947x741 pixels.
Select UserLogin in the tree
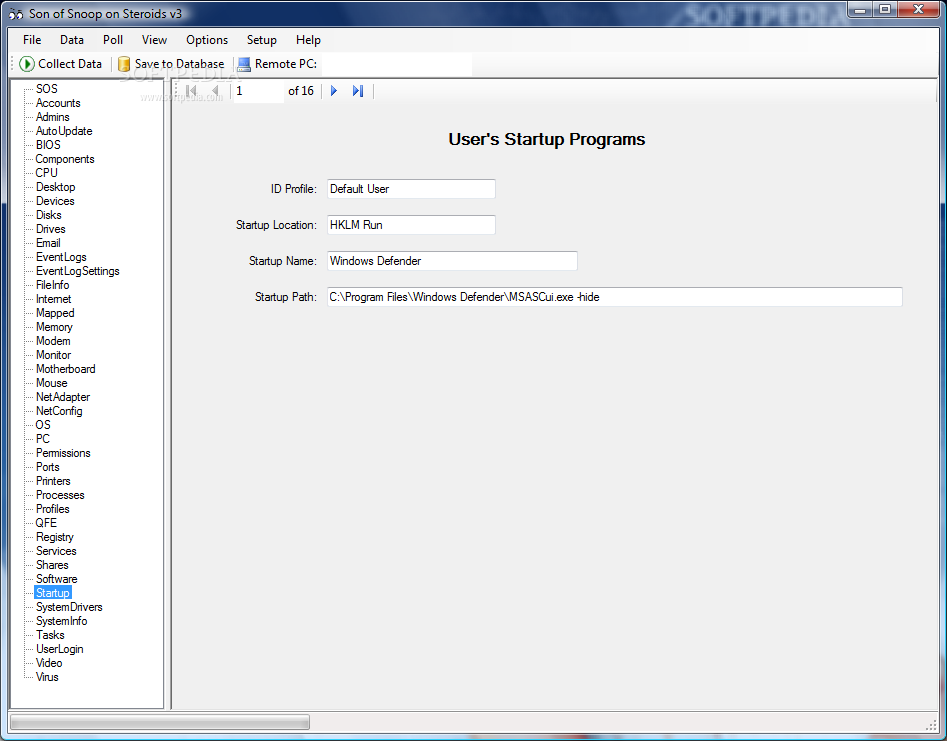pos(60,649)
